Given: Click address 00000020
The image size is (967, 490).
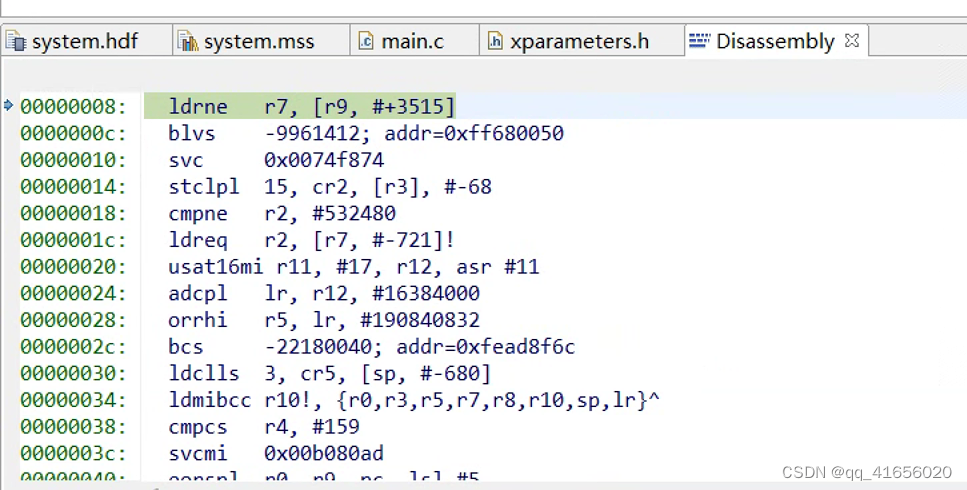Looking at the screenshot, I should 73,266.
